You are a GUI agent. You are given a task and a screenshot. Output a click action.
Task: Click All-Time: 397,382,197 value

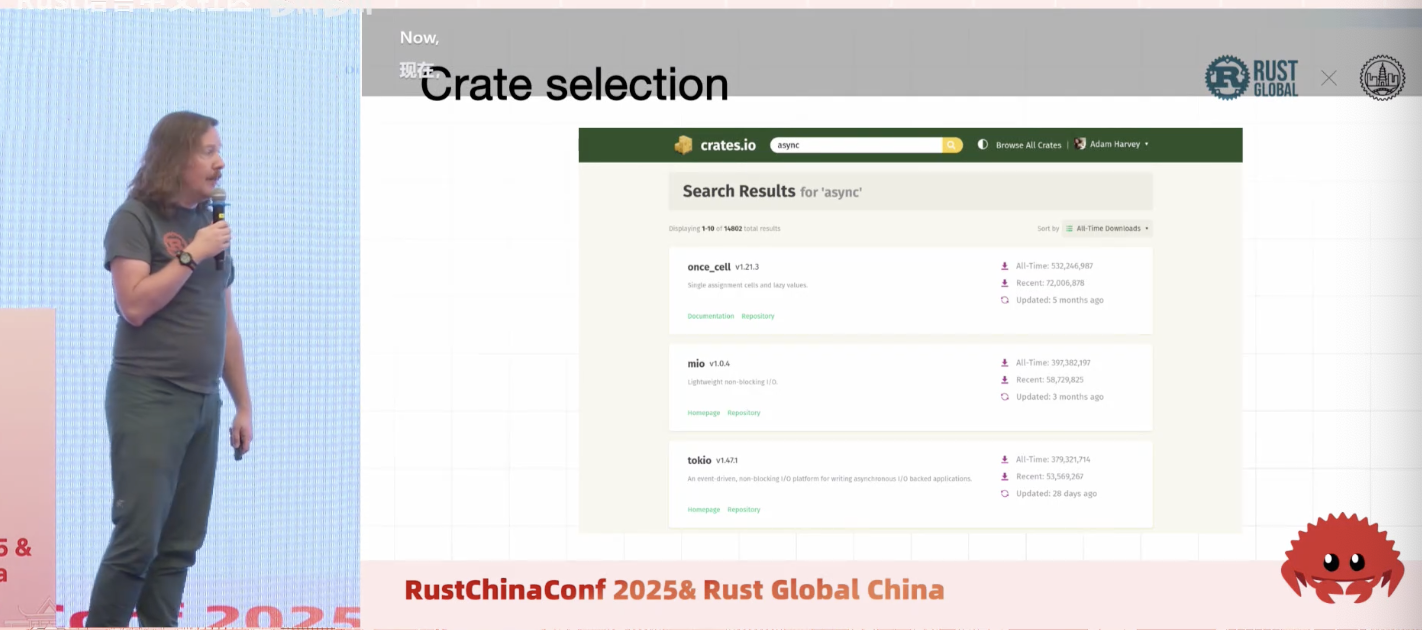(1053, 363)
